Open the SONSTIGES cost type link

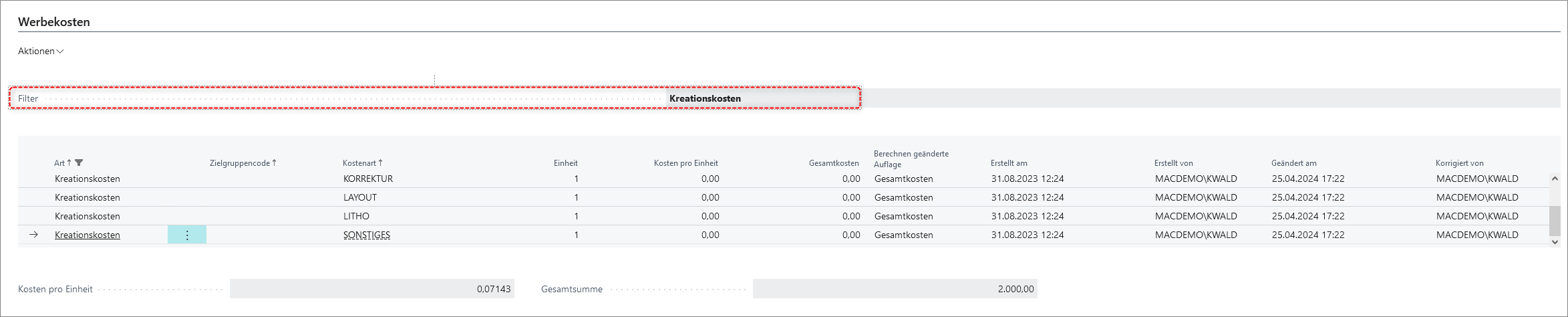pyautogui.click(x=367, y=235)
